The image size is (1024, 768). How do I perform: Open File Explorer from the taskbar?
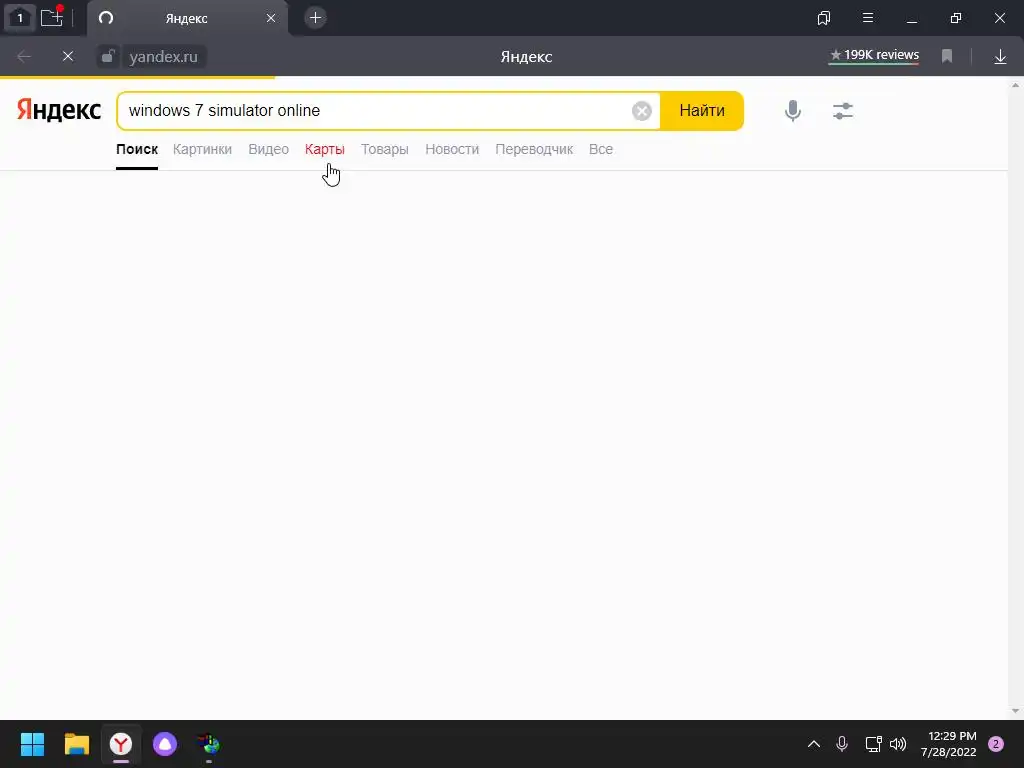pos(77,744)
